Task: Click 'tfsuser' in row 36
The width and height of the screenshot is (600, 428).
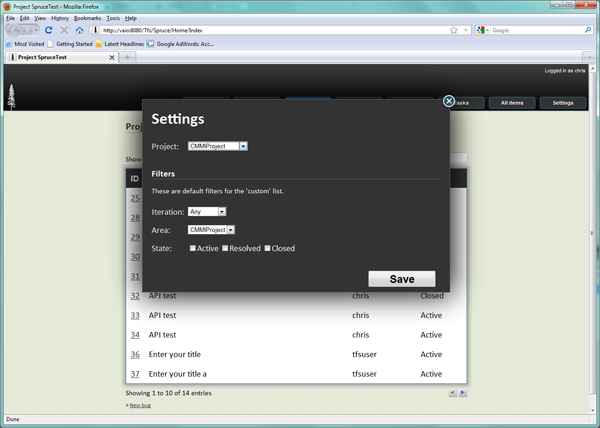Action: [x=364, y=354]
